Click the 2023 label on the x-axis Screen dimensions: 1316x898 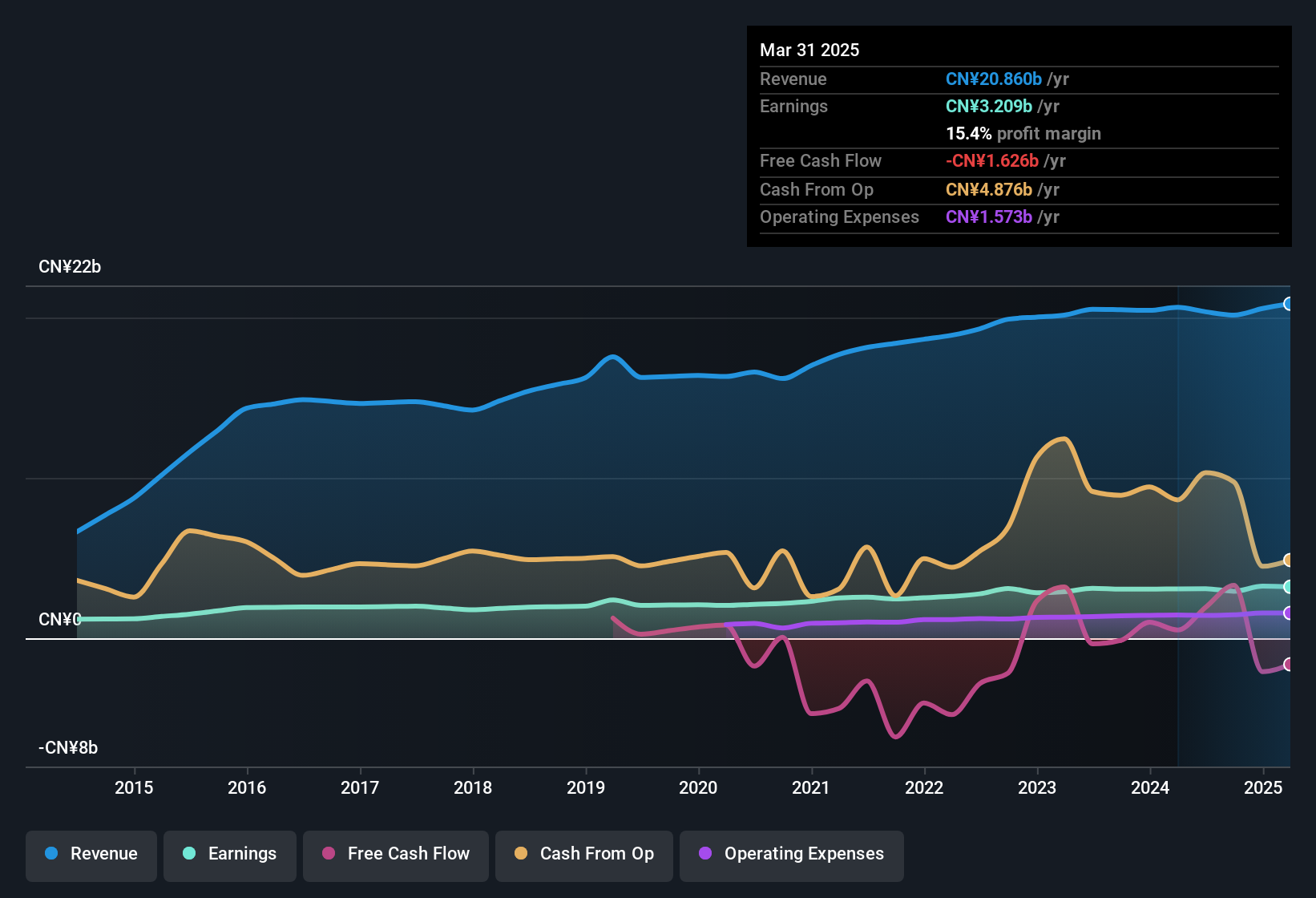coord(1037,788)
